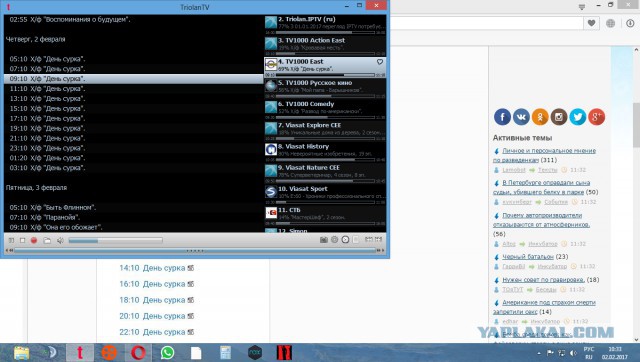The width and height of the screenshot is (640, 362).
Task: Click the fast-forward arrows right of the seek bar
Action: tap(380, 250)
